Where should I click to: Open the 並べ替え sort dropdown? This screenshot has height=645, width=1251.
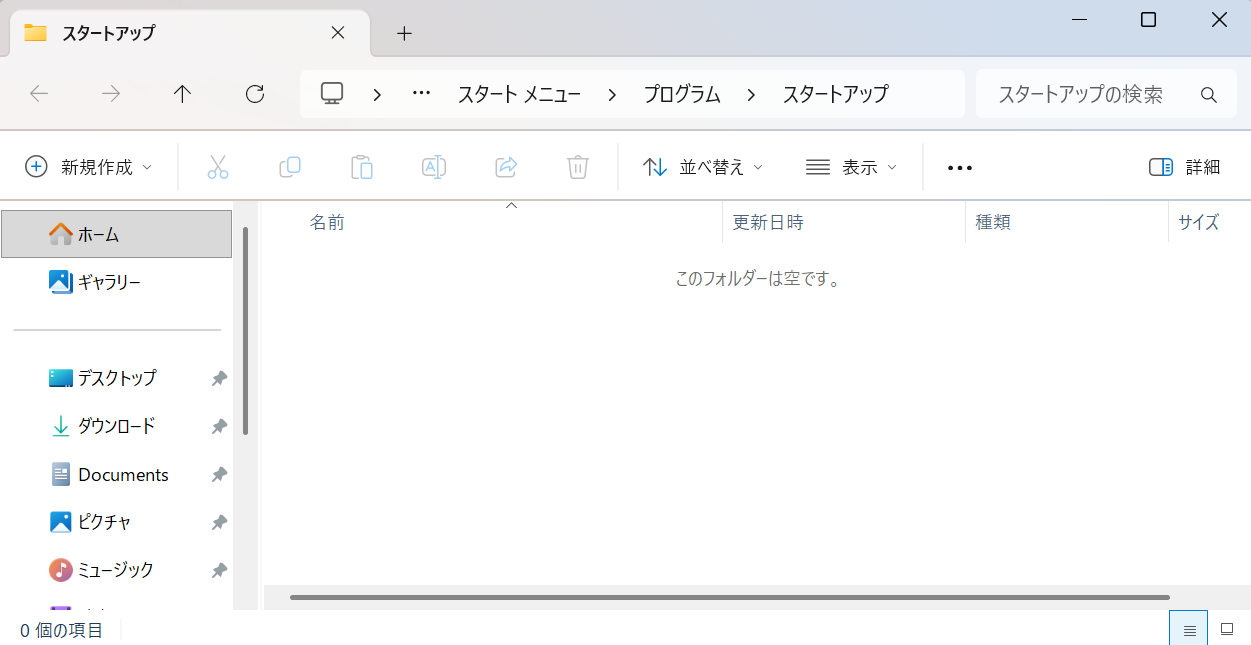point(703,167)
